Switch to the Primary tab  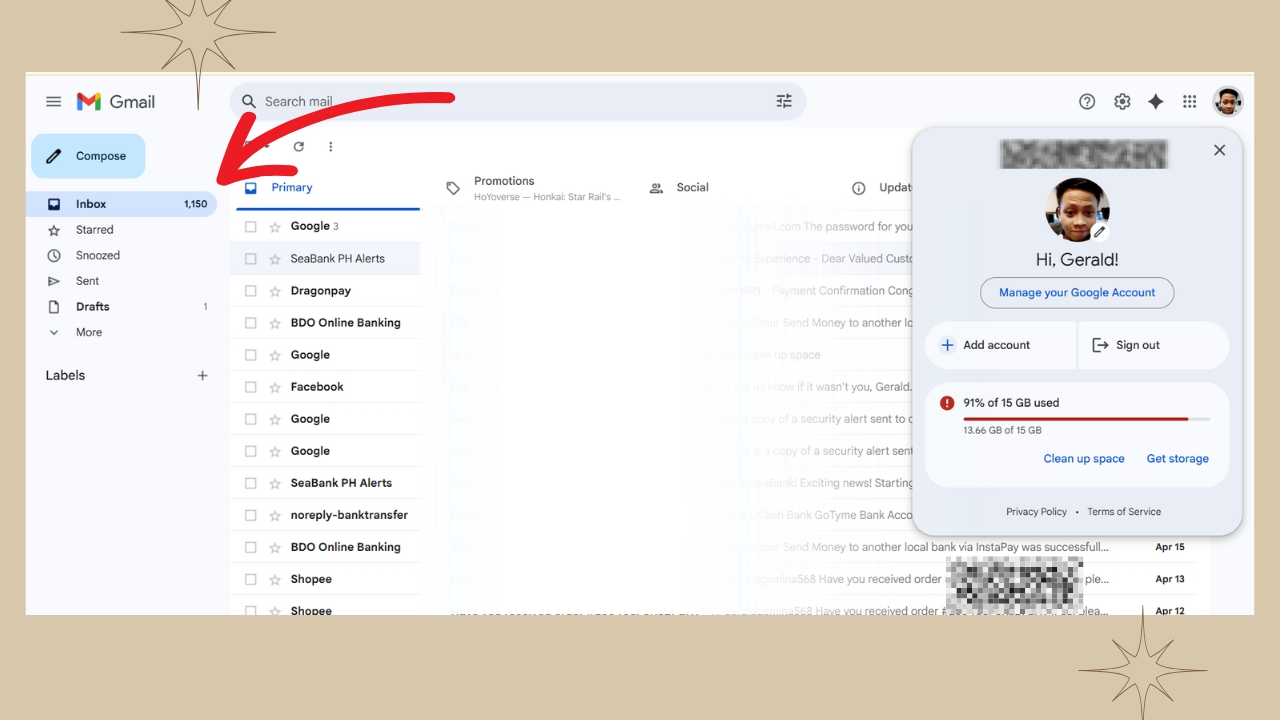point(328,188)
